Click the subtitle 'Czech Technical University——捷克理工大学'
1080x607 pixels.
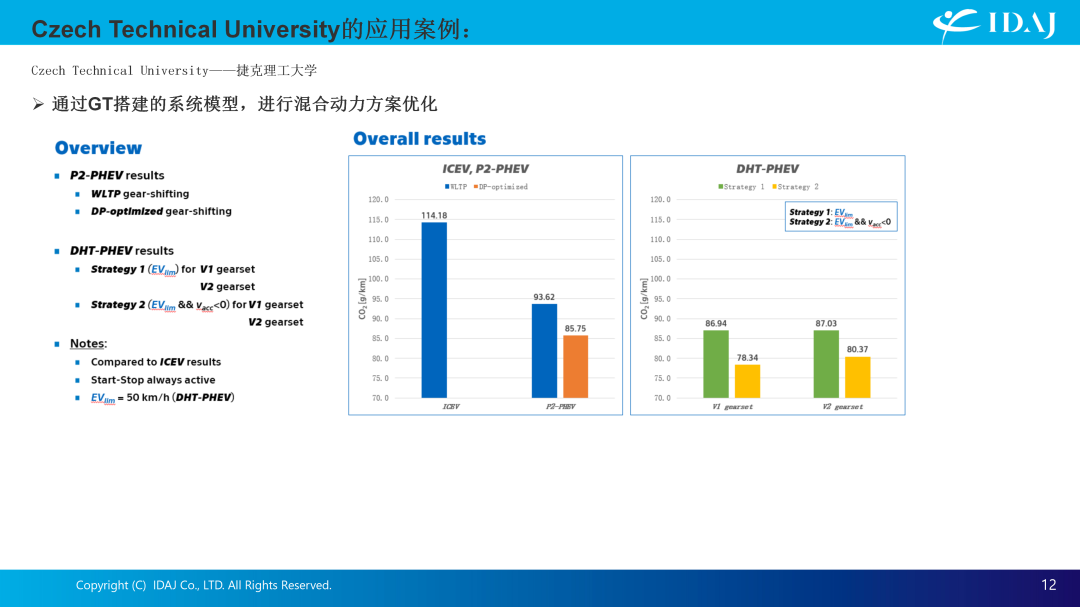[174, 70]
